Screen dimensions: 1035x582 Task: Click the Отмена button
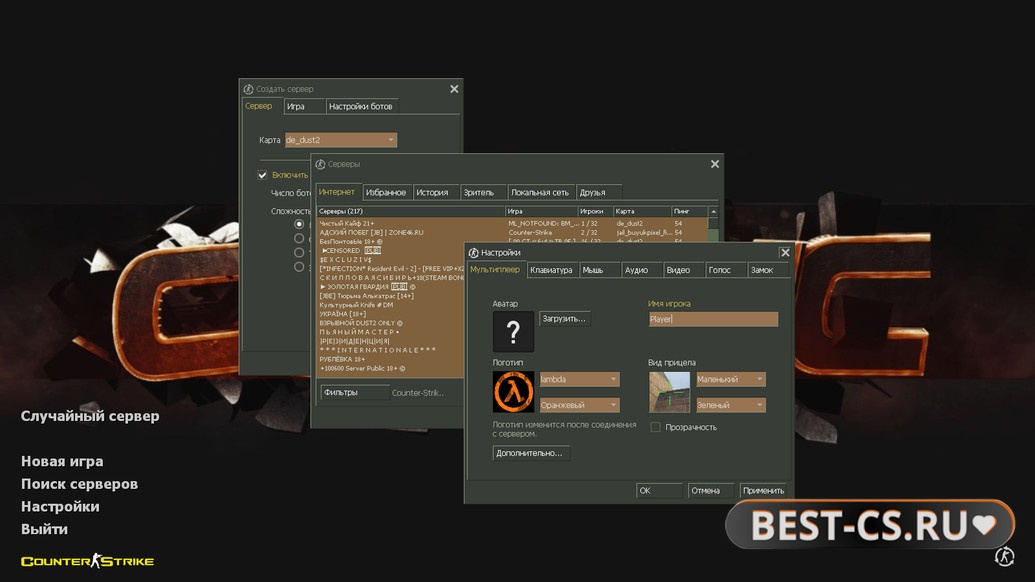[x=710, y=490]
